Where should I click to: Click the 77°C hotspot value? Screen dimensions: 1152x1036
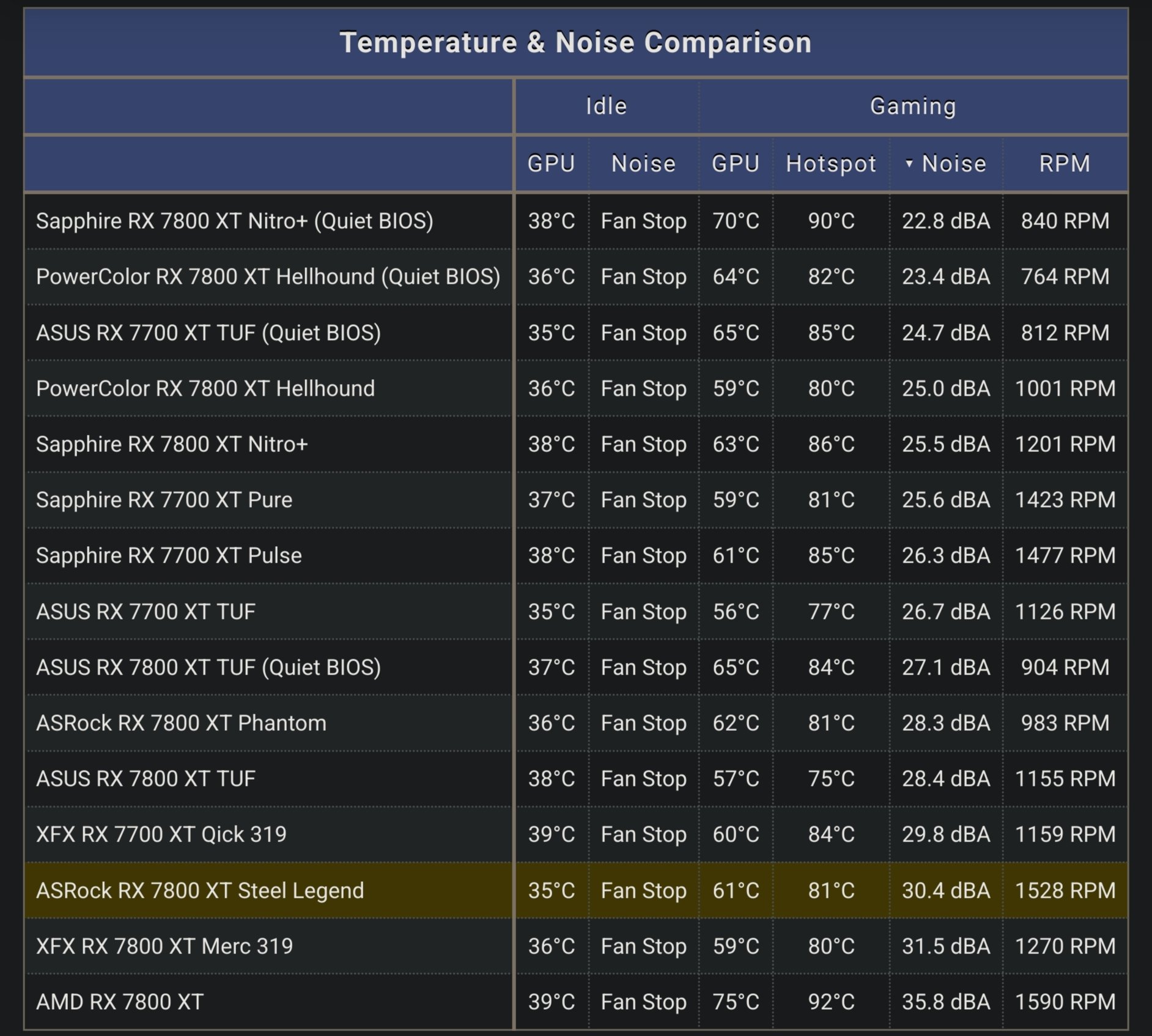(x=831, y=612)
